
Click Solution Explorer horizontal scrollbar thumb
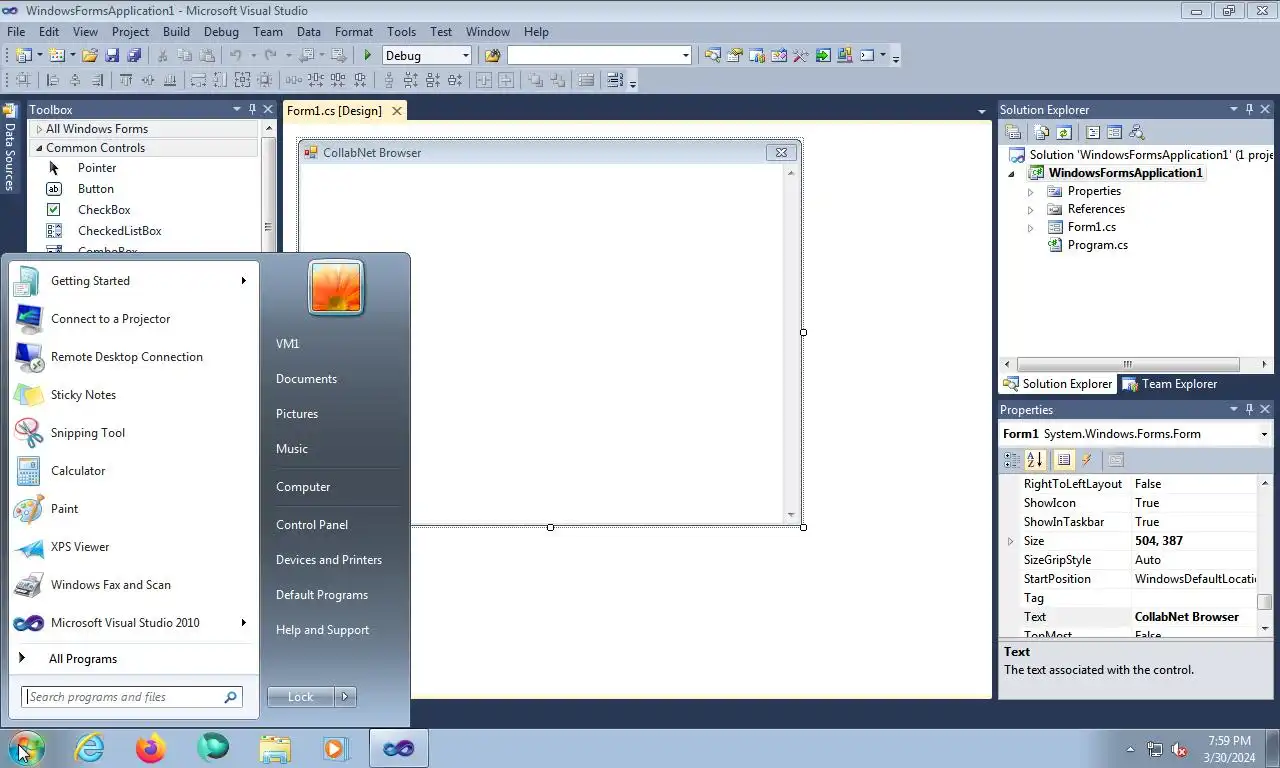1127,365
